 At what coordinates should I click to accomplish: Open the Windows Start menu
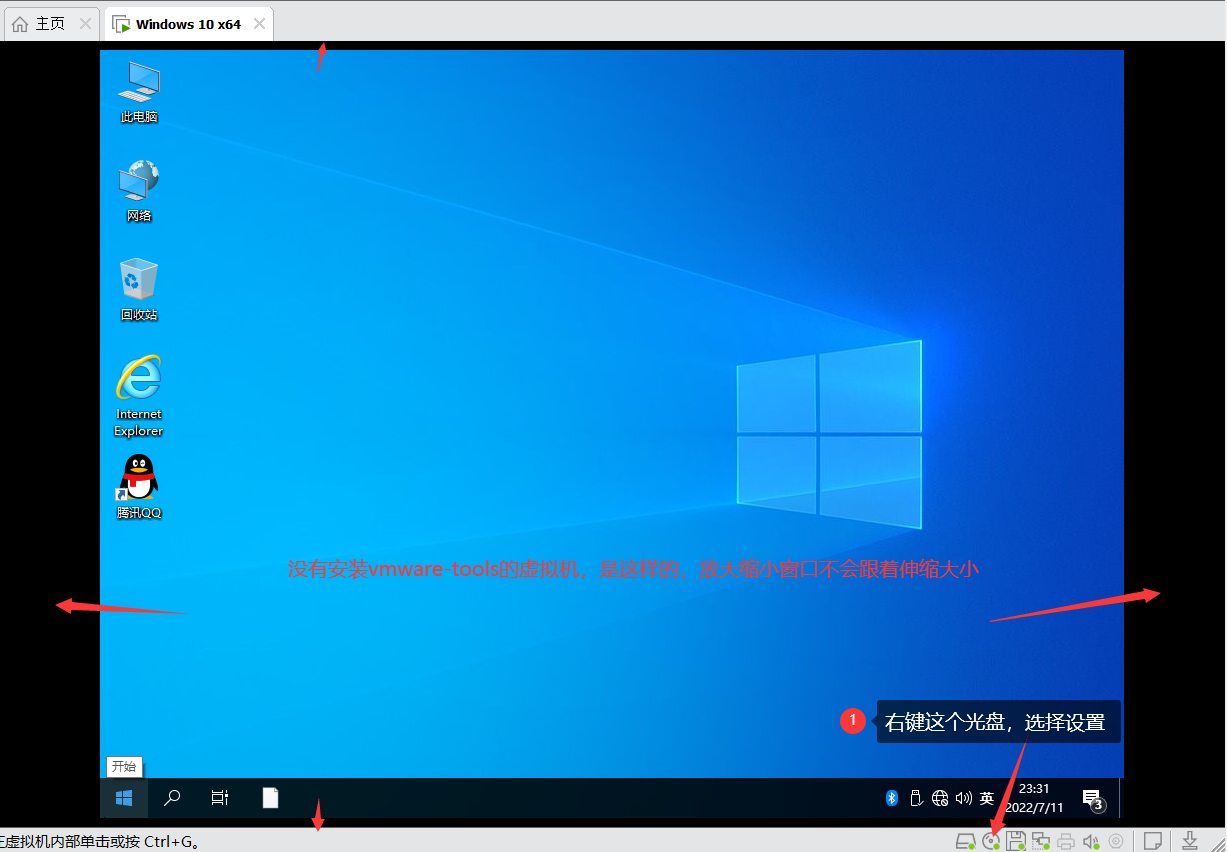coord(124,798)
